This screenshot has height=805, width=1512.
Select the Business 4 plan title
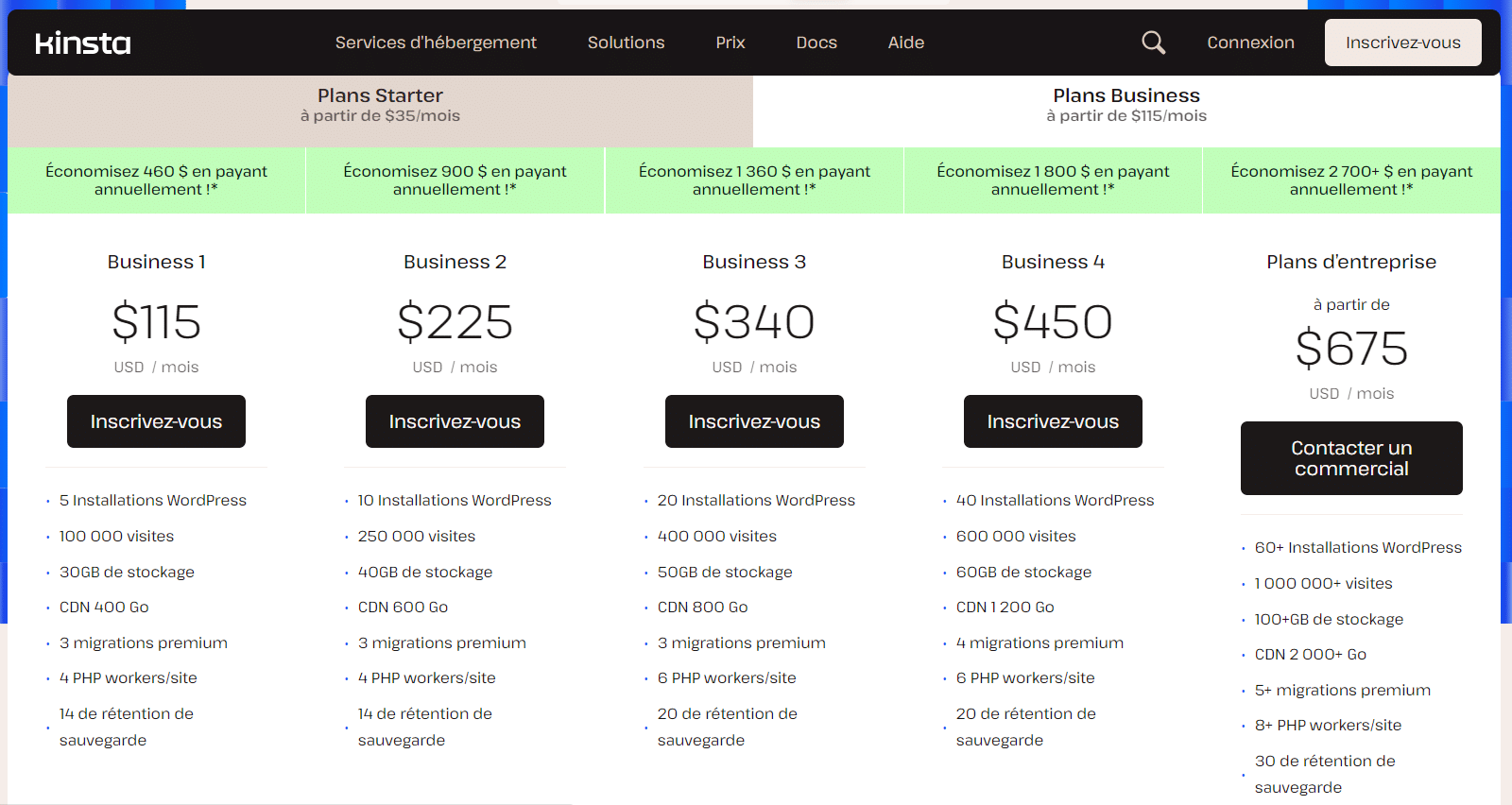tap(1053, 262)
